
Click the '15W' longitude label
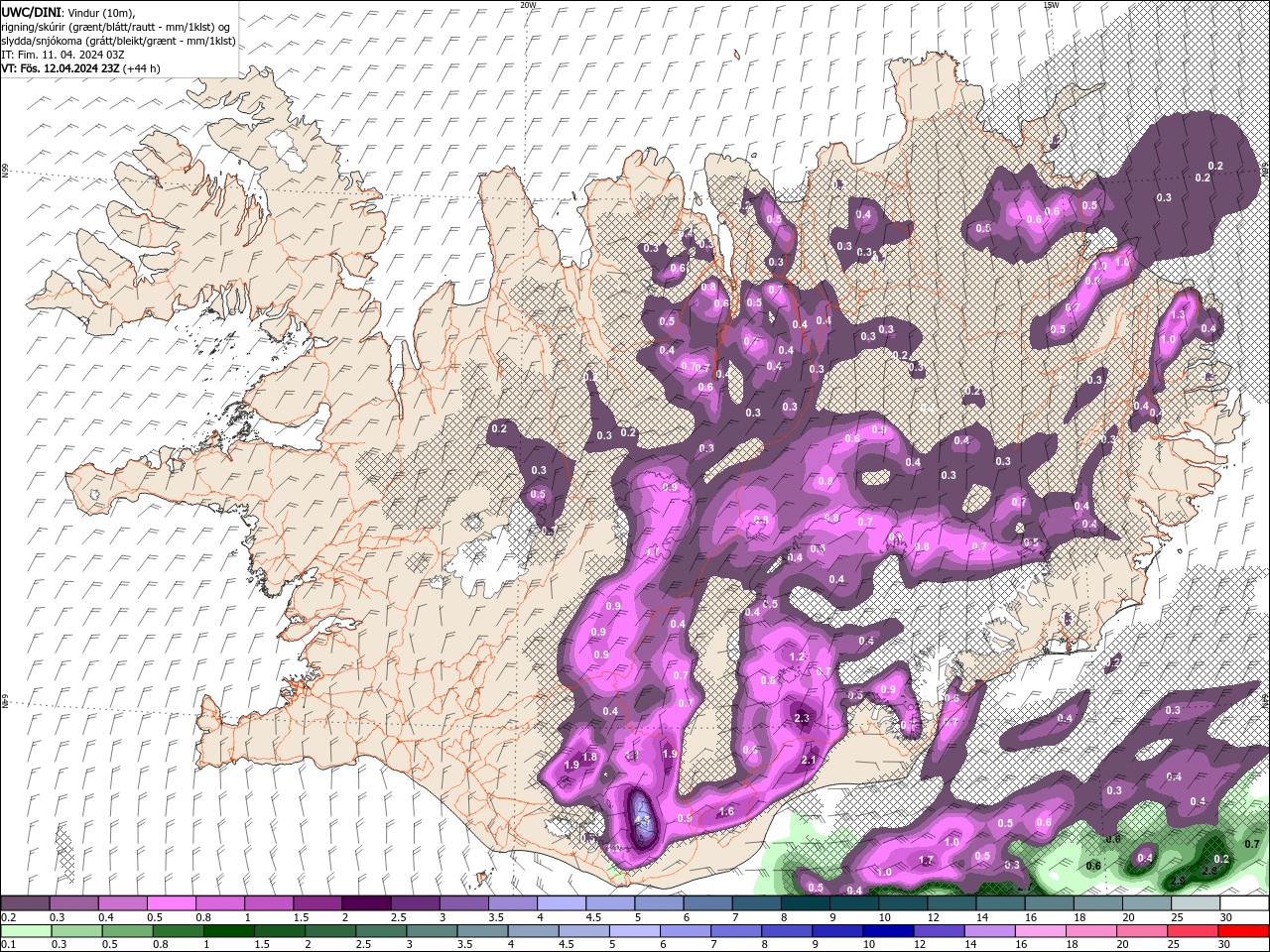[1050, 4]
